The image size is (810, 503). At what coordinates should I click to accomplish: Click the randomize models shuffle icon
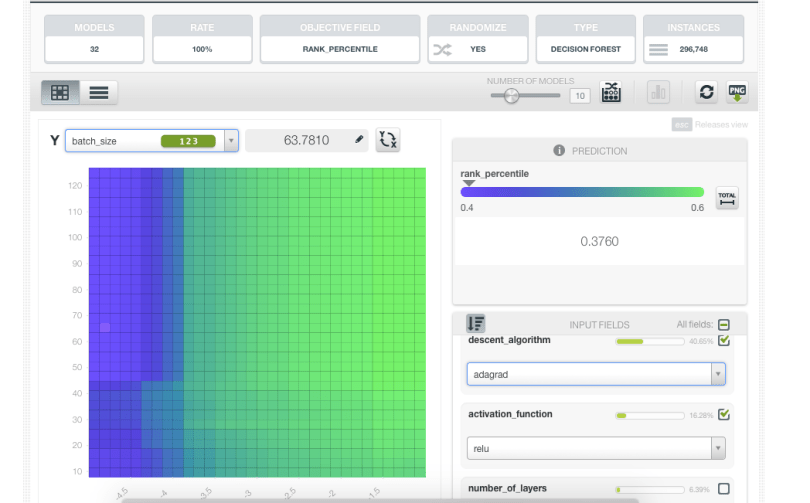(441, 49)
